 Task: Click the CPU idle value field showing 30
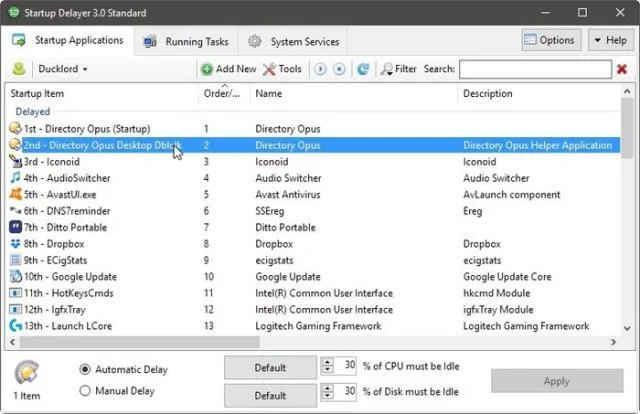pos(345,365)
